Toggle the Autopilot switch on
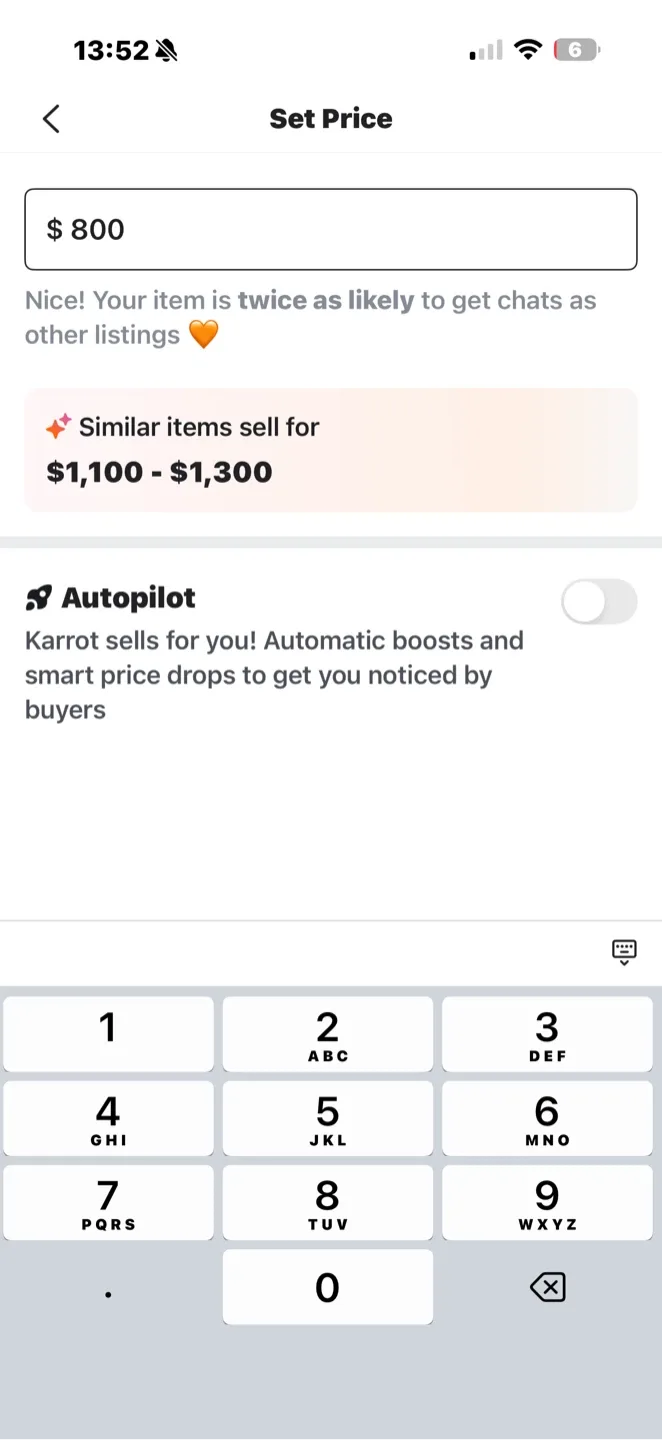Viewport: 662px width, 1440px height. click(598, 602)
